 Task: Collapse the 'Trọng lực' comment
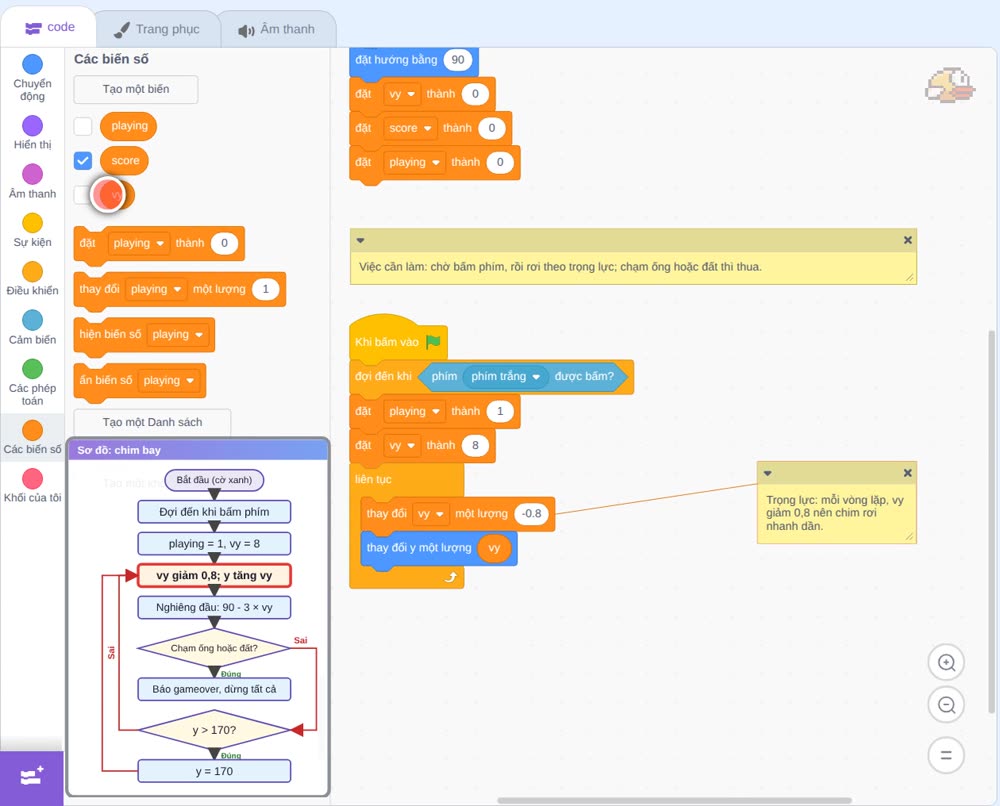[767, 473]
